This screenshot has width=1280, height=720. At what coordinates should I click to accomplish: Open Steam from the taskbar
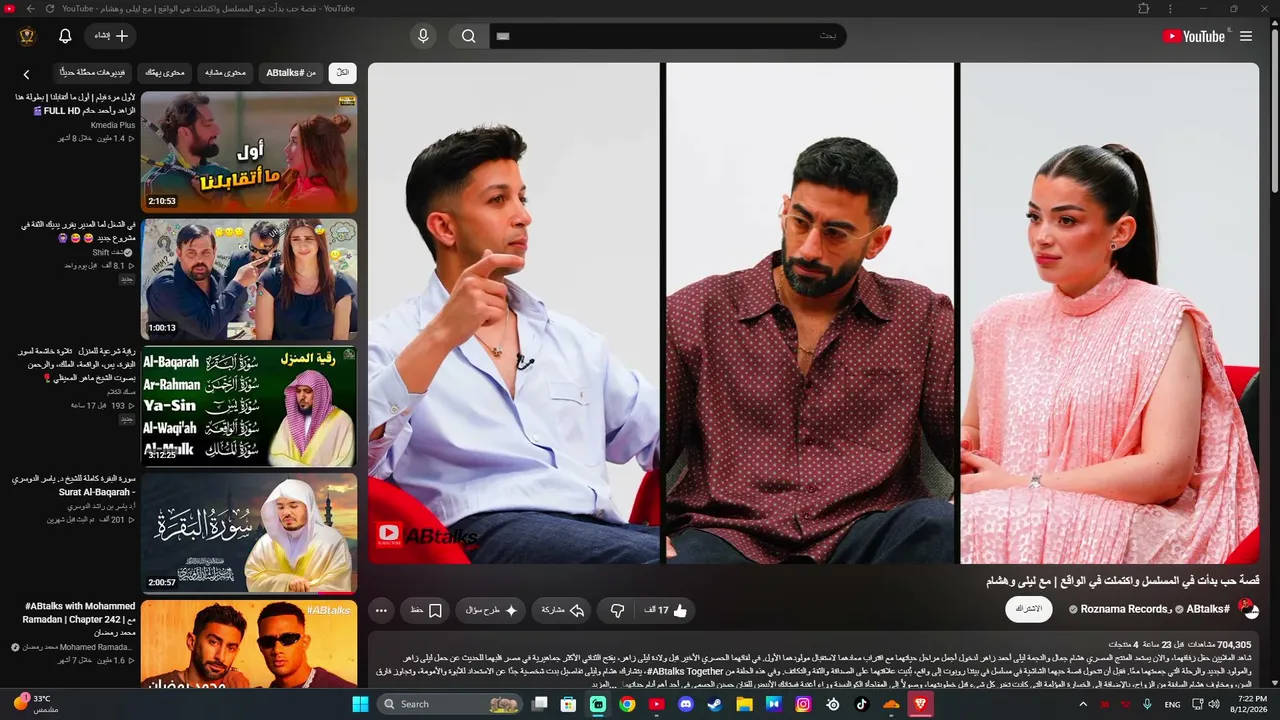pos(714,704)
